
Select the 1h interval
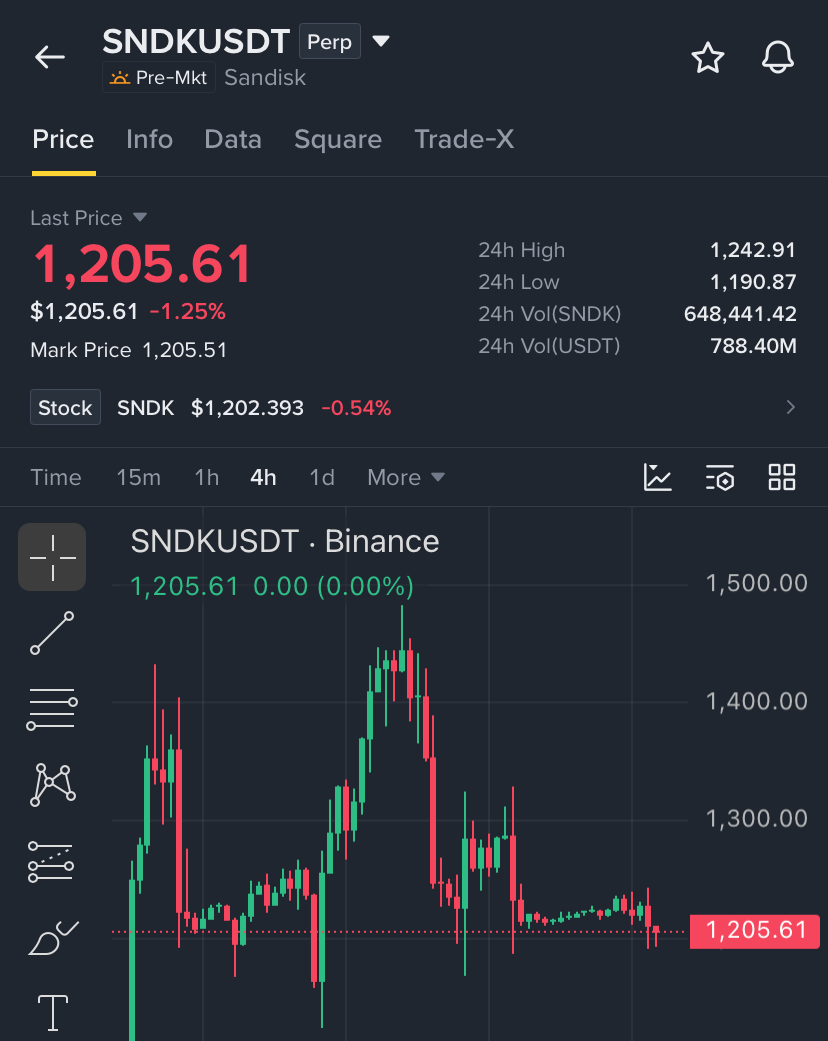[207, 477]
